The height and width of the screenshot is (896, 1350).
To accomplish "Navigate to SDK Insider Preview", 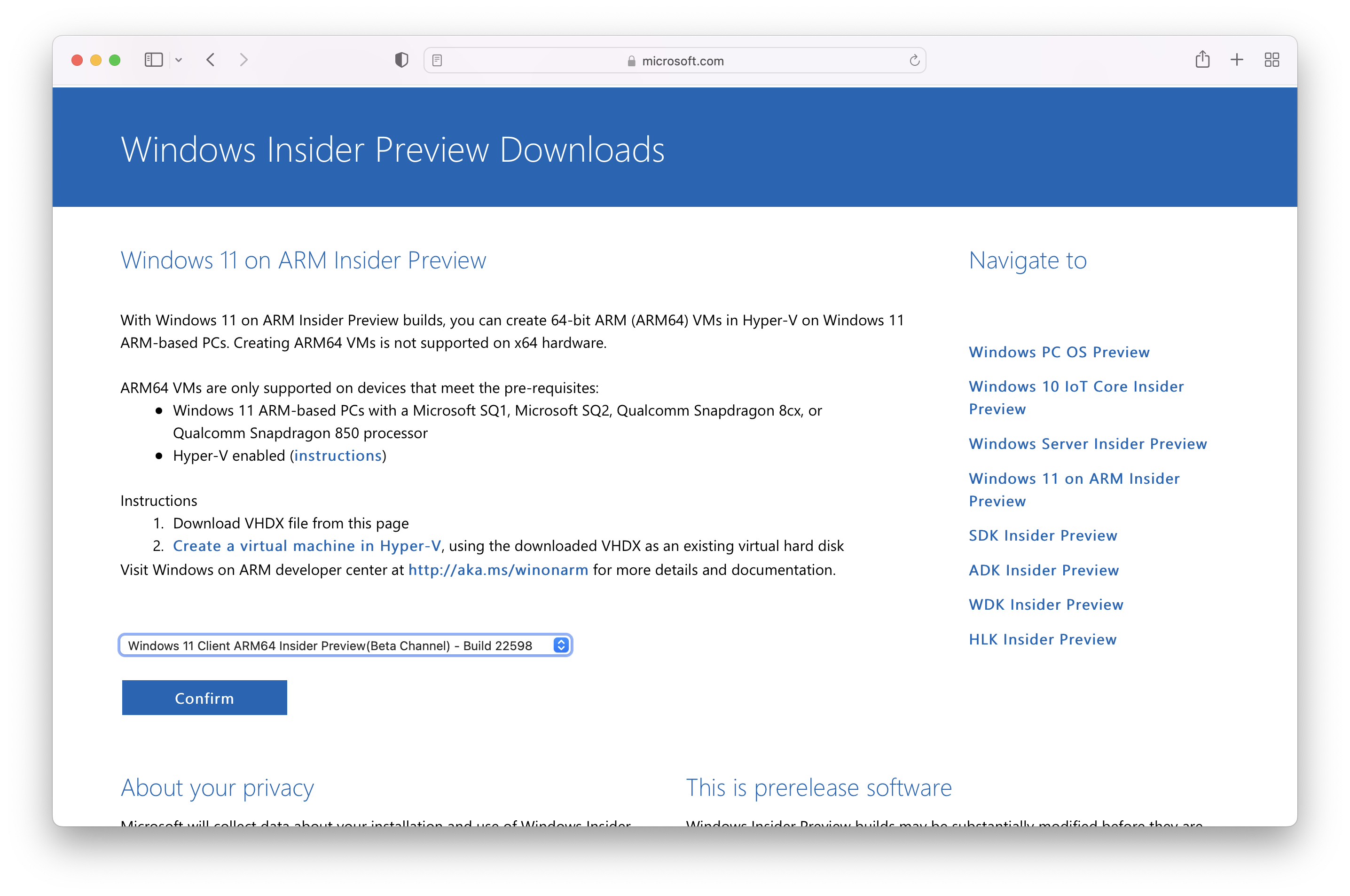I will 1043,535.
